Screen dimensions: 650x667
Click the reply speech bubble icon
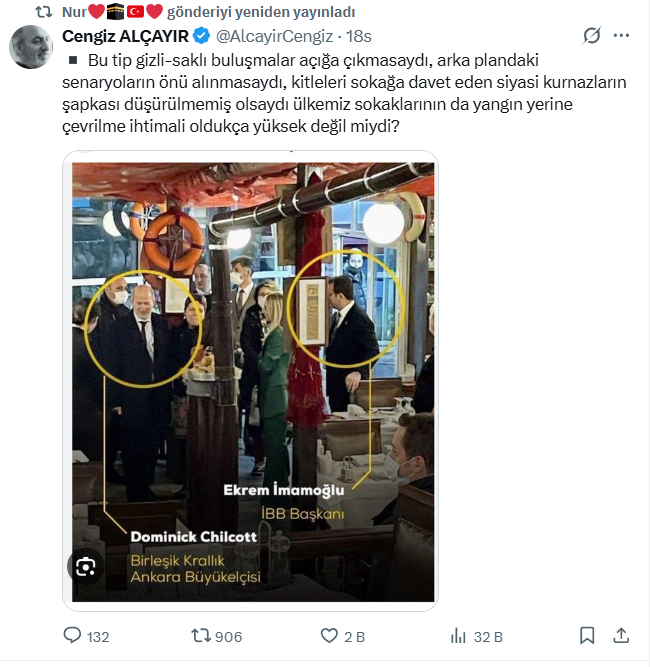tap(72, 636)
